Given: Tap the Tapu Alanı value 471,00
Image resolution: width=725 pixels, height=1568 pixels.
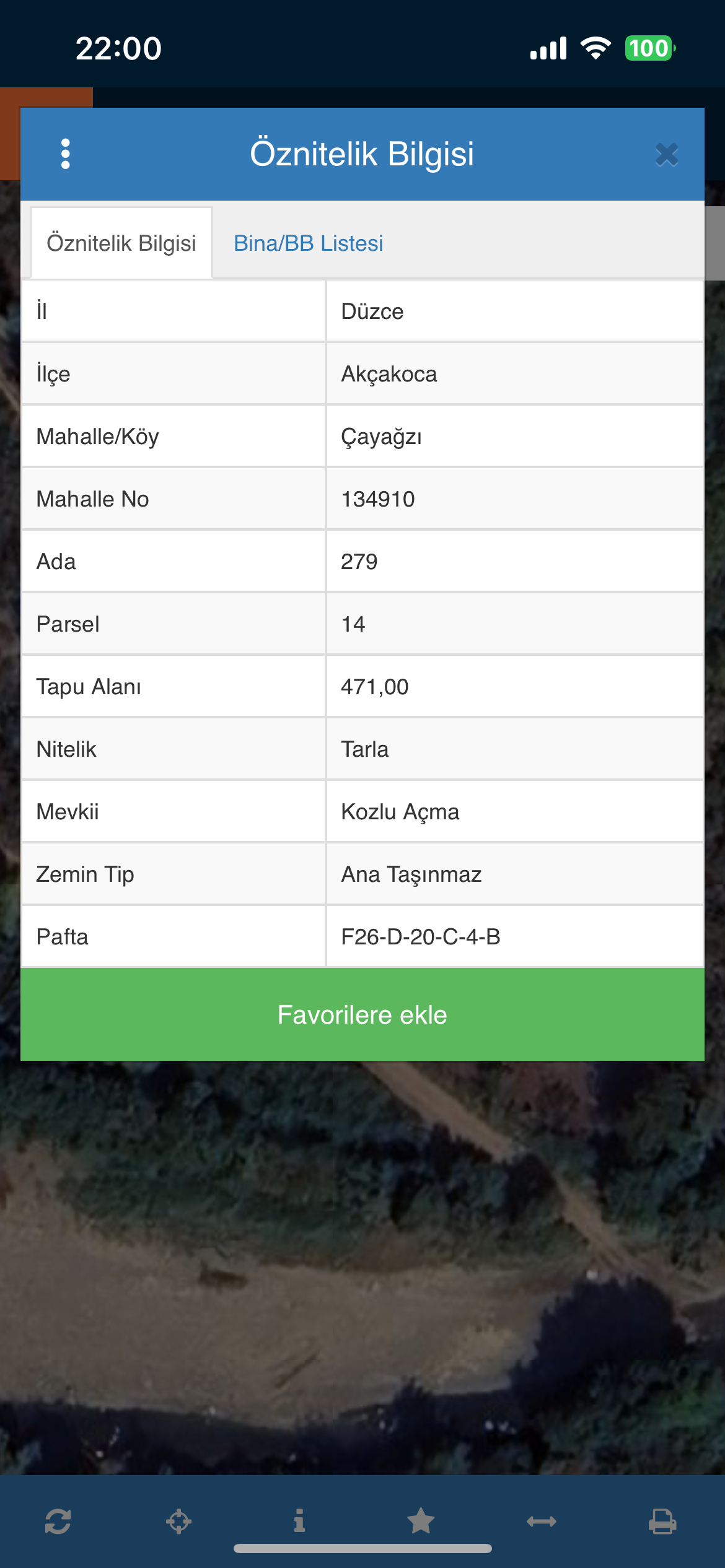Looking at the screenshot, I should point(374,687).
